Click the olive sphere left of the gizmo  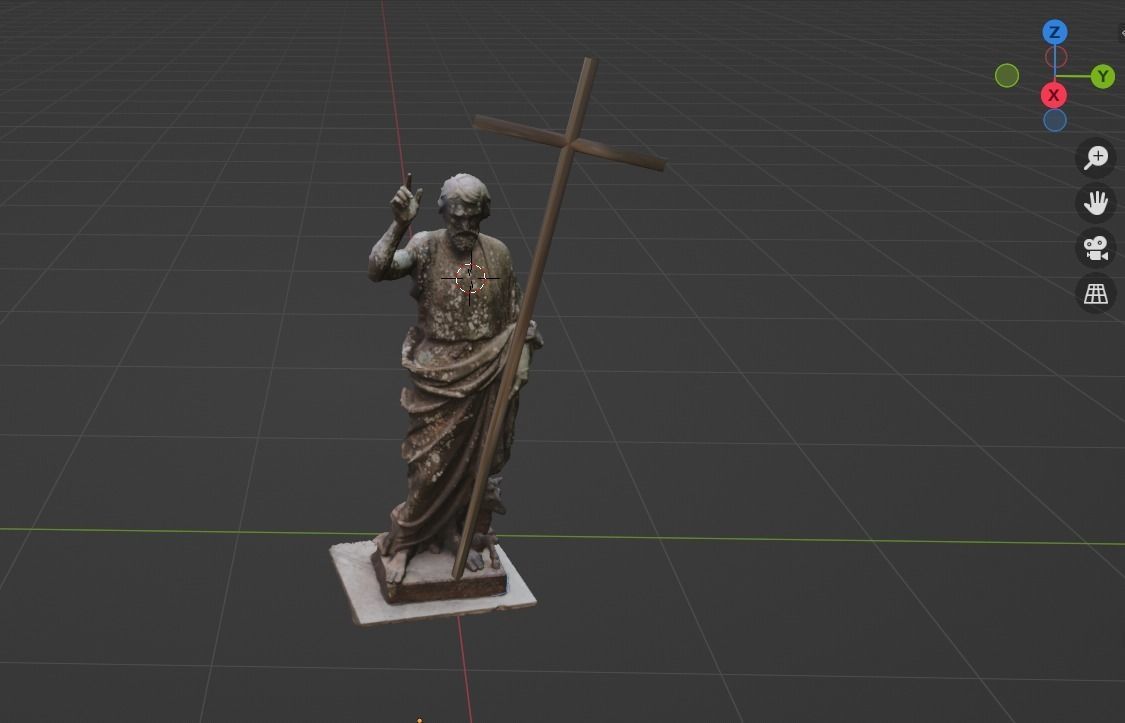coord(1007,75)
